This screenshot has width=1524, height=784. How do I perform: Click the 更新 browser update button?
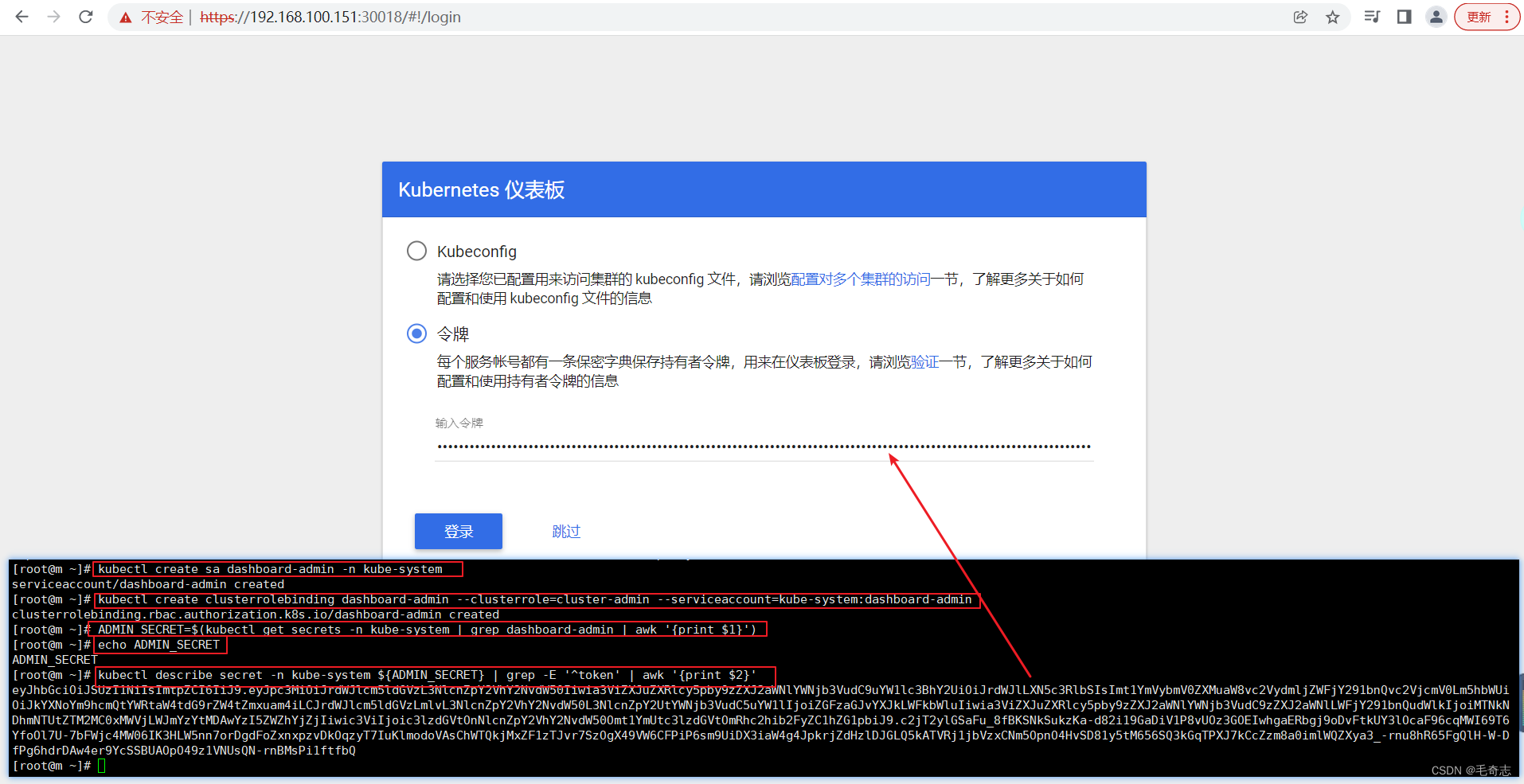tap(1479, 17)
